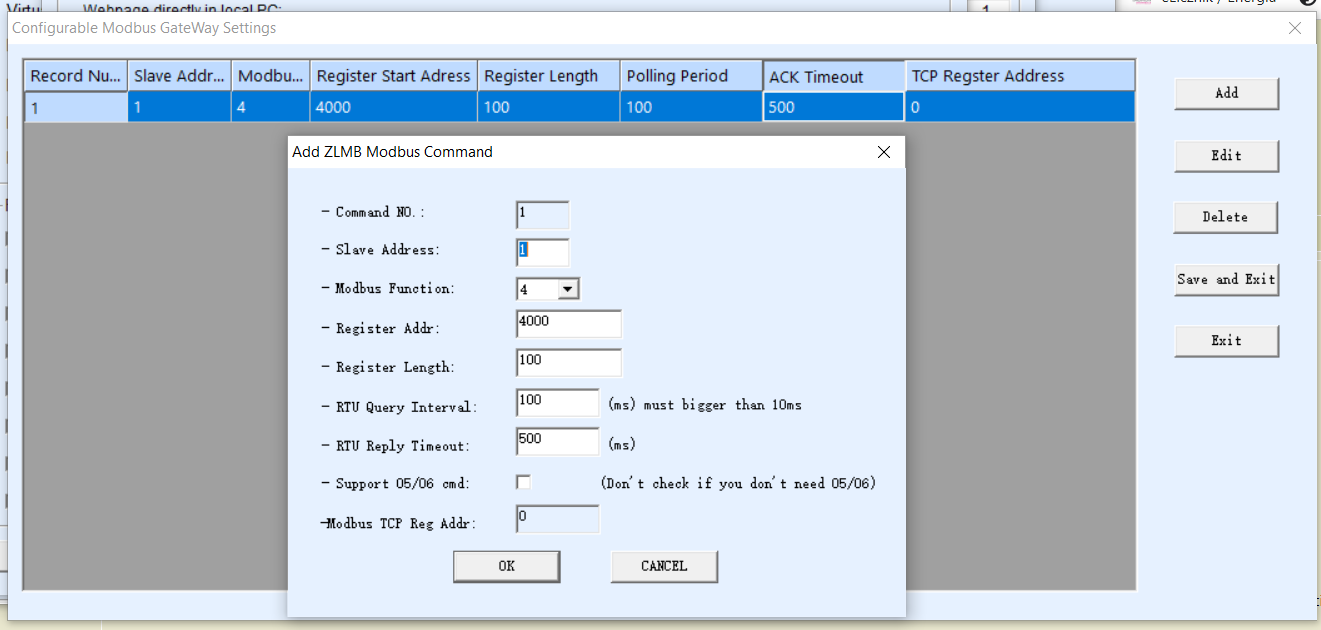
Task: Click the circular refresh icon top right
Action: tap(1307, 3)
